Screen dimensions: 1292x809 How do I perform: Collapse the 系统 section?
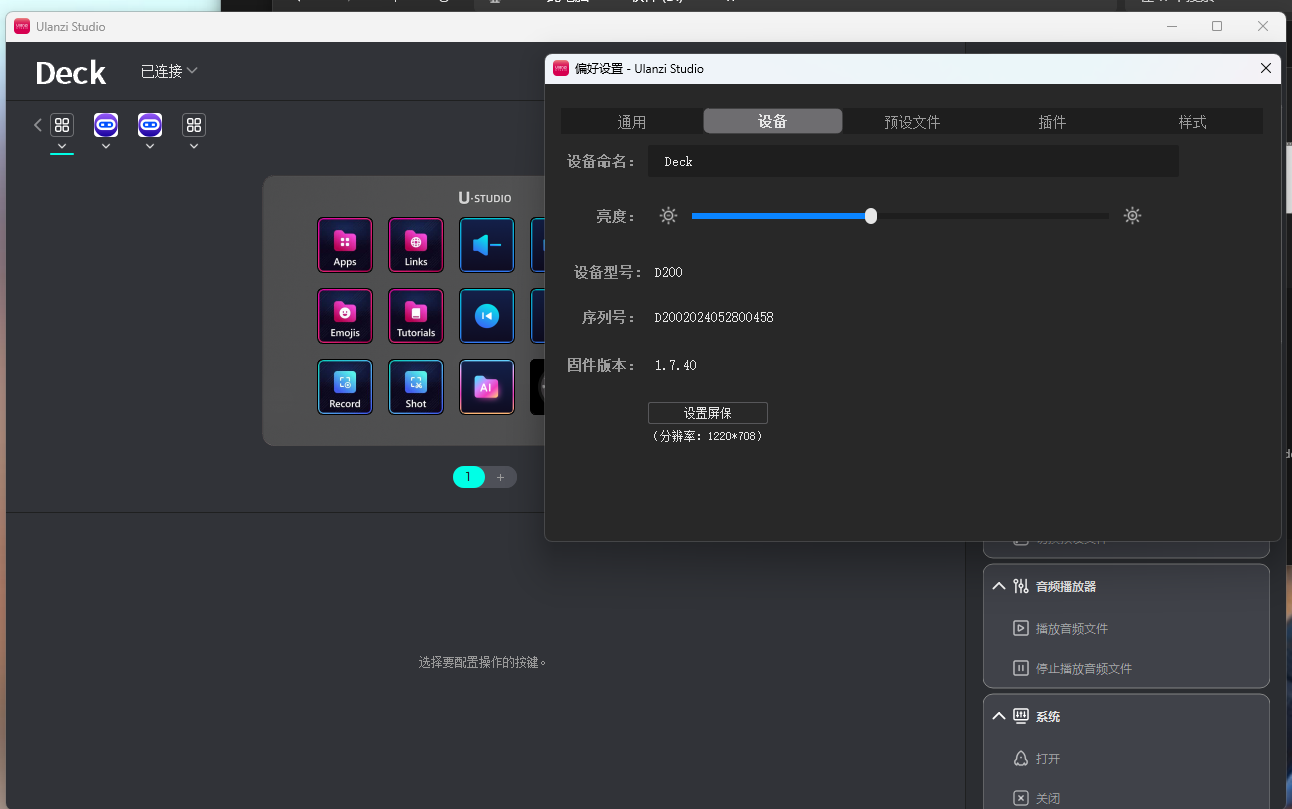(x=999, y=716)
